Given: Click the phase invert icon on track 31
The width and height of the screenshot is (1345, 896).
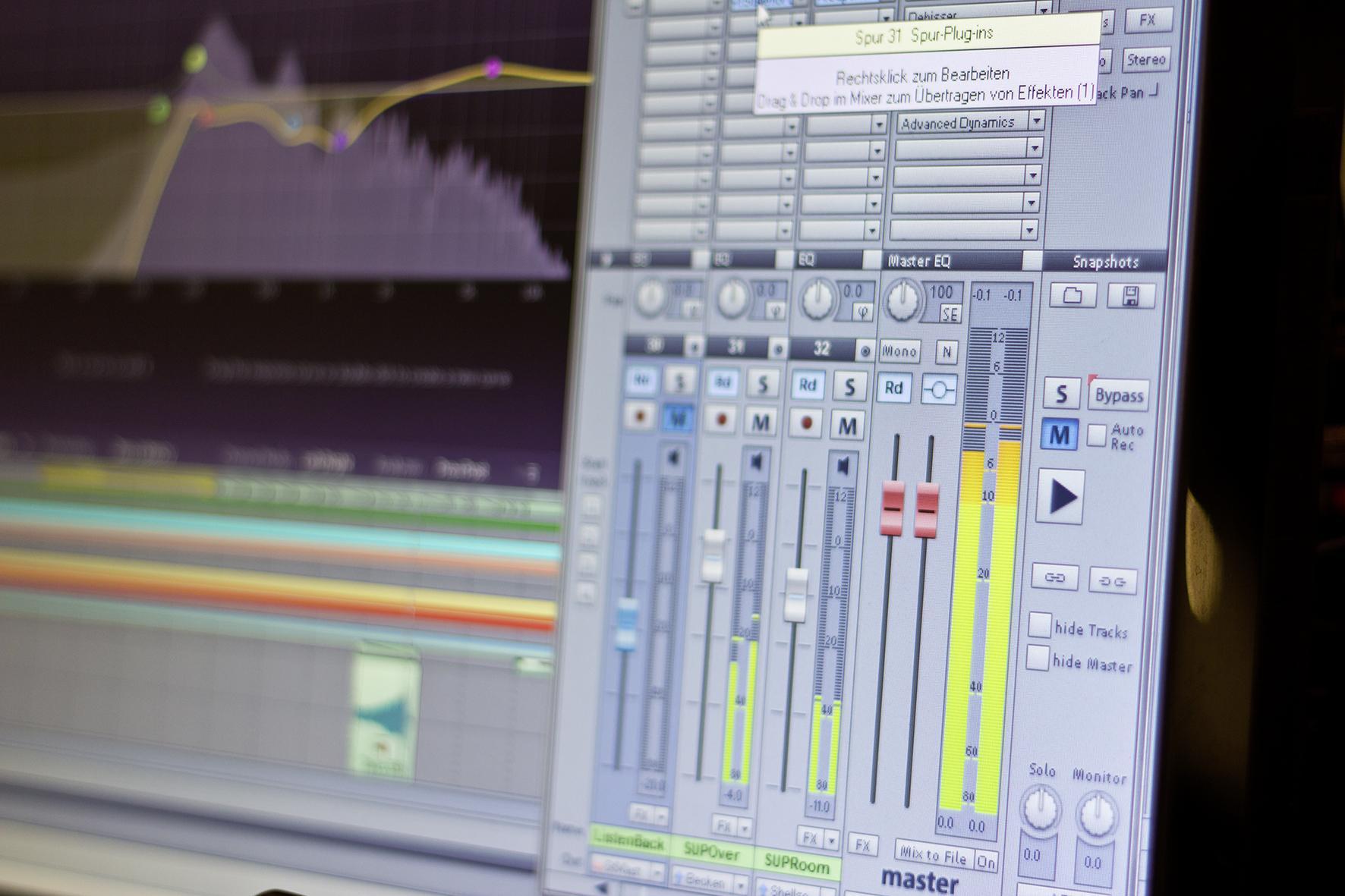Looking at the screenshot, I should pos(775,309).
